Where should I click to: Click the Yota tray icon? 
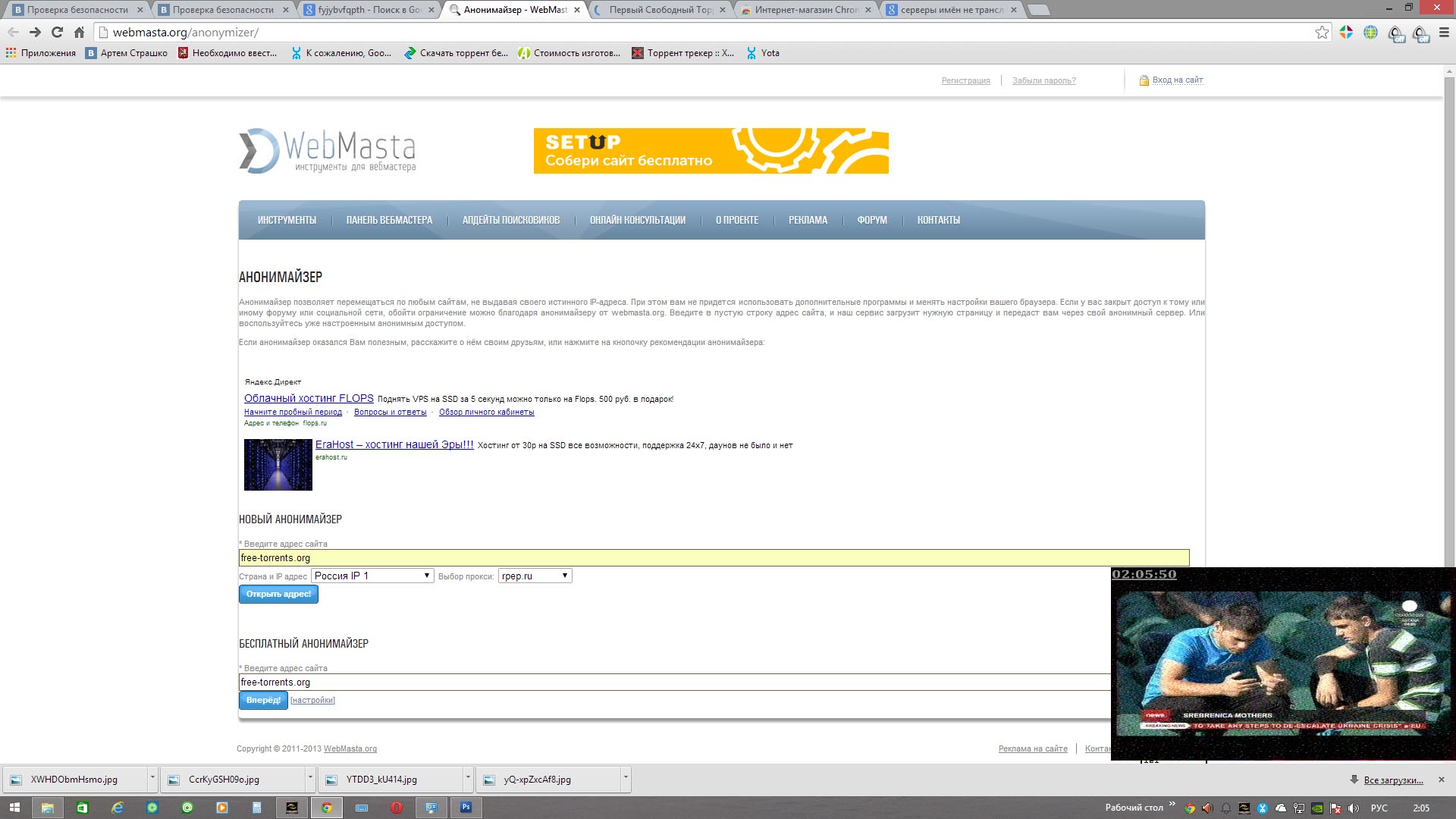(x=1263, y=808)
